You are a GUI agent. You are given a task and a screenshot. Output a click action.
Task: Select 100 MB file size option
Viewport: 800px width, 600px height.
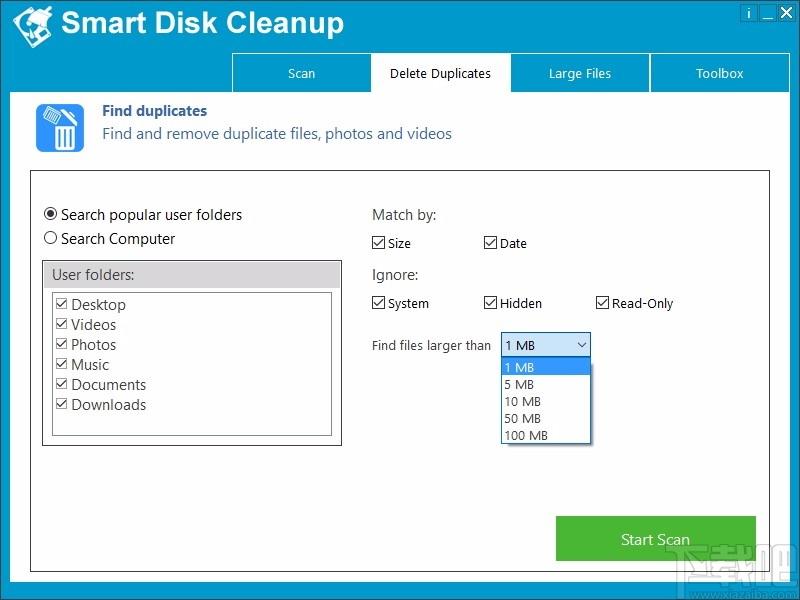[546, 435]
